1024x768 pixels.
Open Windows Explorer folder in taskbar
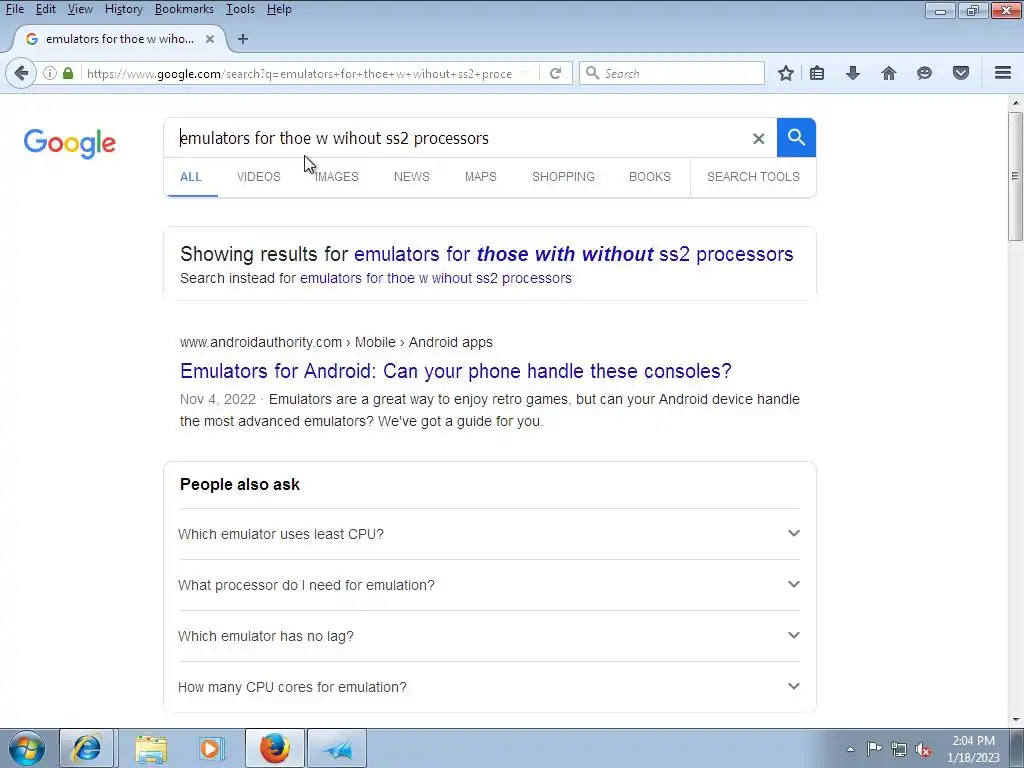[x=151, y=748]
